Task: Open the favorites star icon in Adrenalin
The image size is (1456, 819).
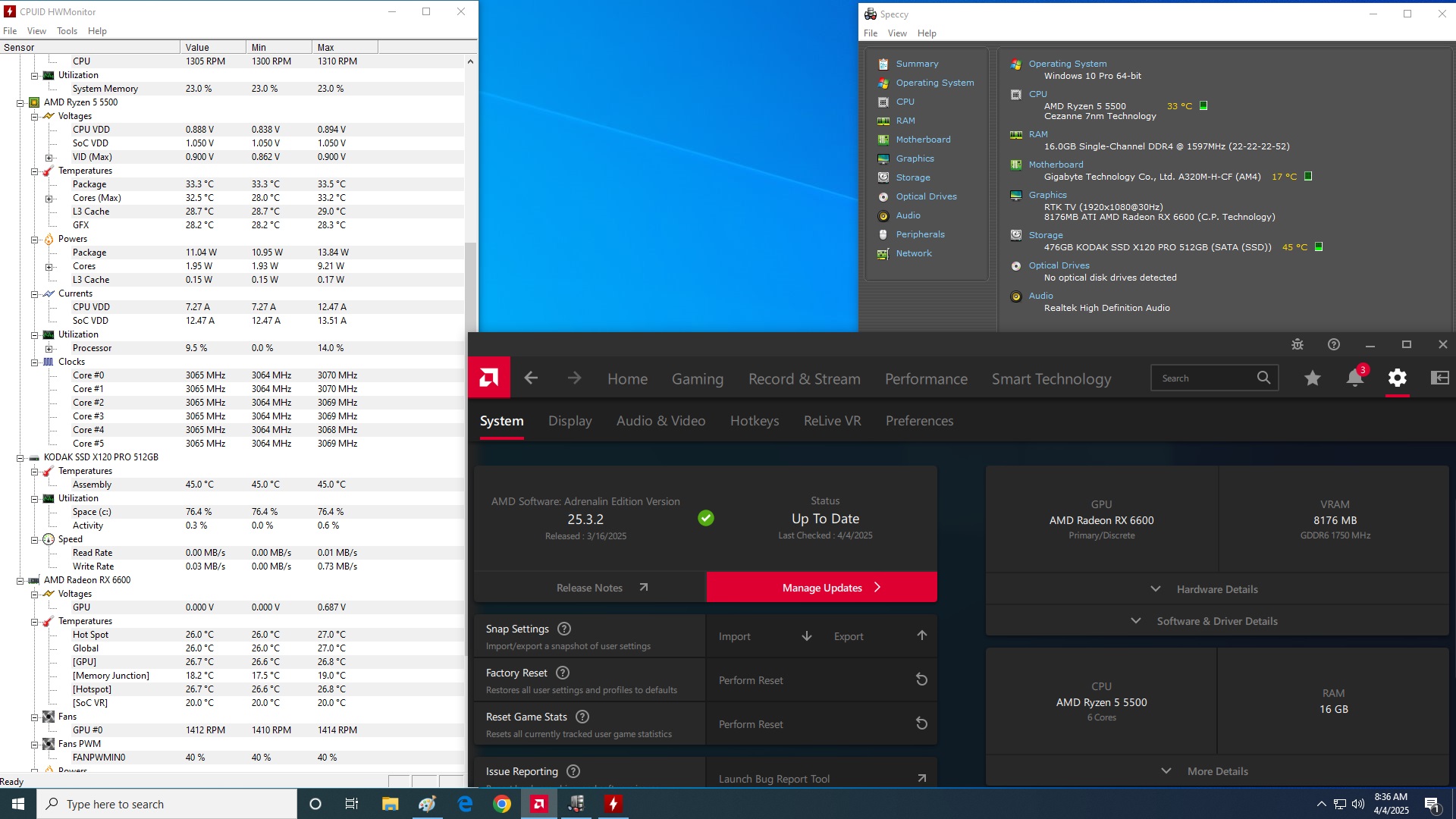Action: point(1313,378)
